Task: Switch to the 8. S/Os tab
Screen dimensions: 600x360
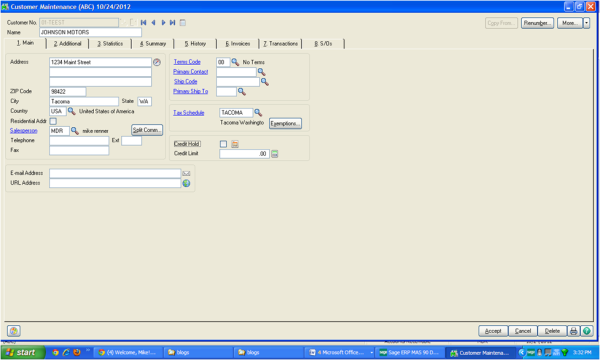Action: coord(323,44)
